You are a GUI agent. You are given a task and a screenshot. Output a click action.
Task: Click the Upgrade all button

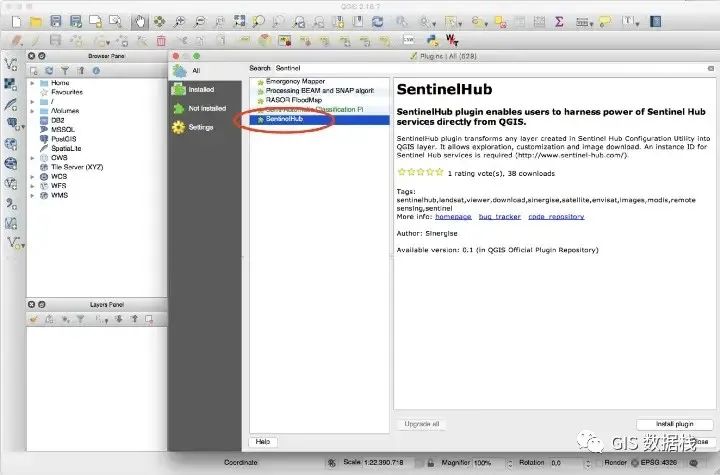tap(422, 424)
